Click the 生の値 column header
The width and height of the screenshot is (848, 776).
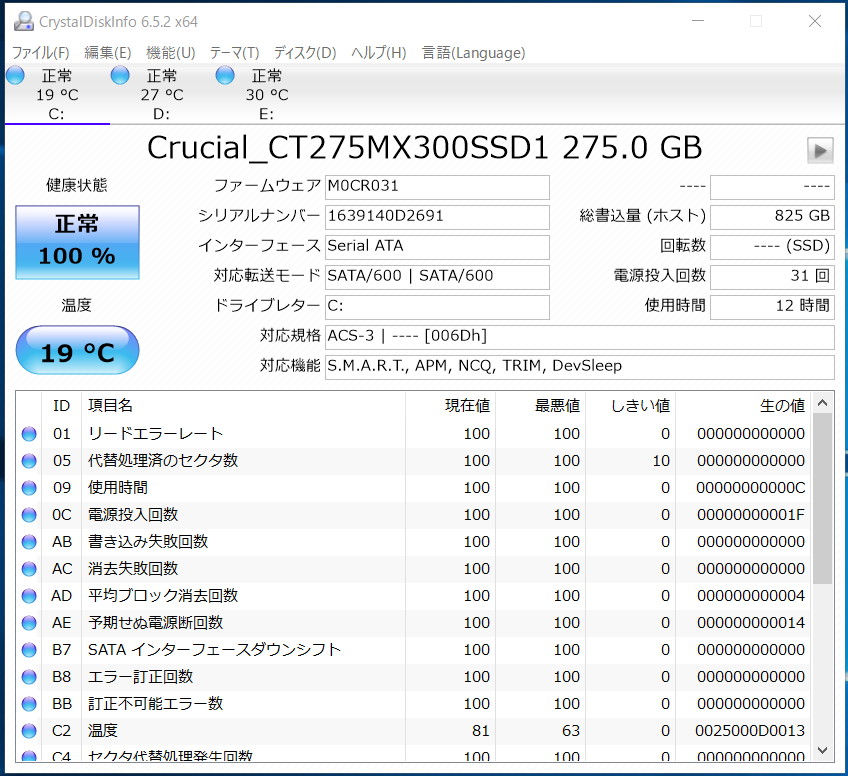(x=744, y=406)
